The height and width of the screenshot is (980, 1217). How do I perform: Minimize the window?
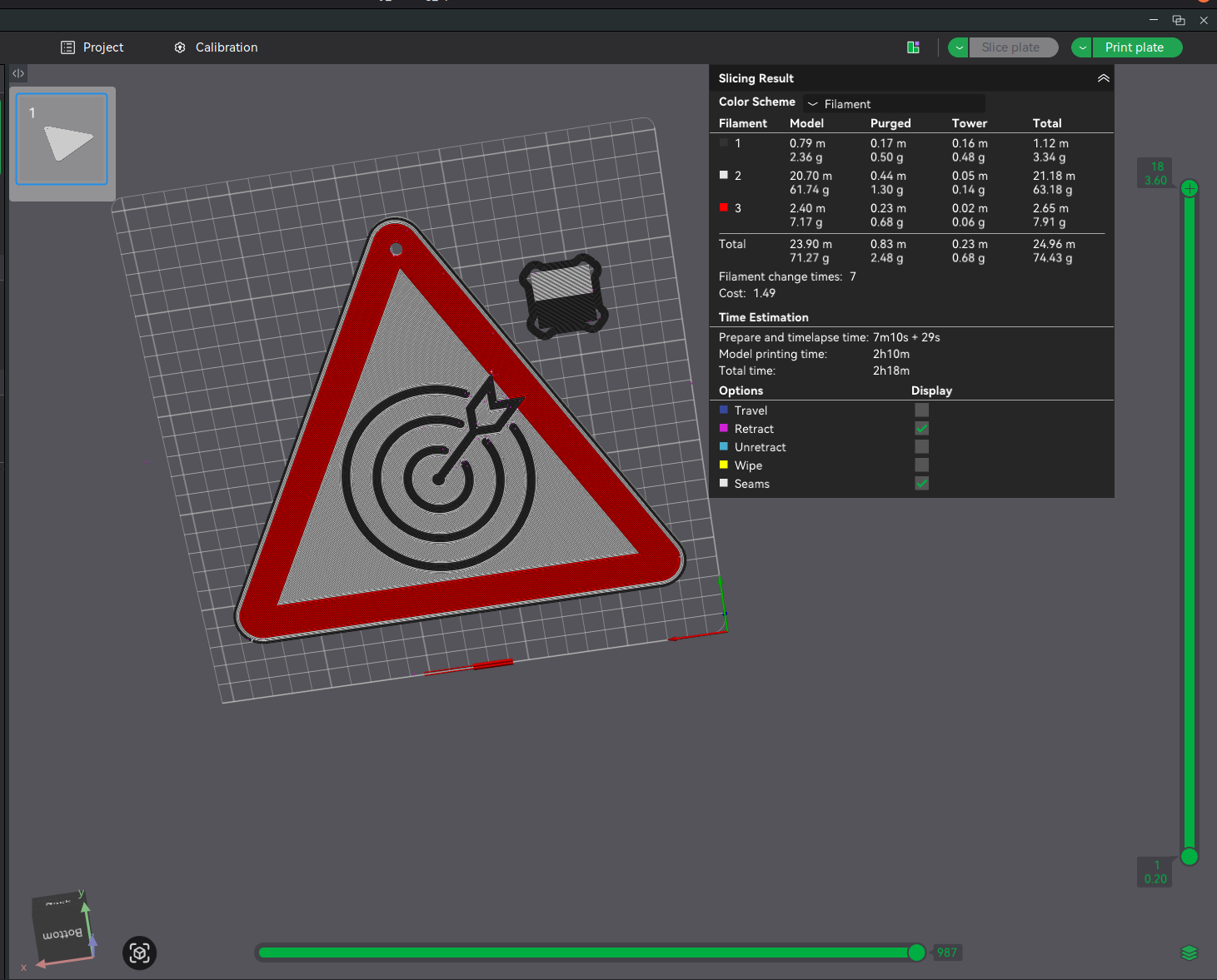pyautogui.click(x=1154, y=20)
